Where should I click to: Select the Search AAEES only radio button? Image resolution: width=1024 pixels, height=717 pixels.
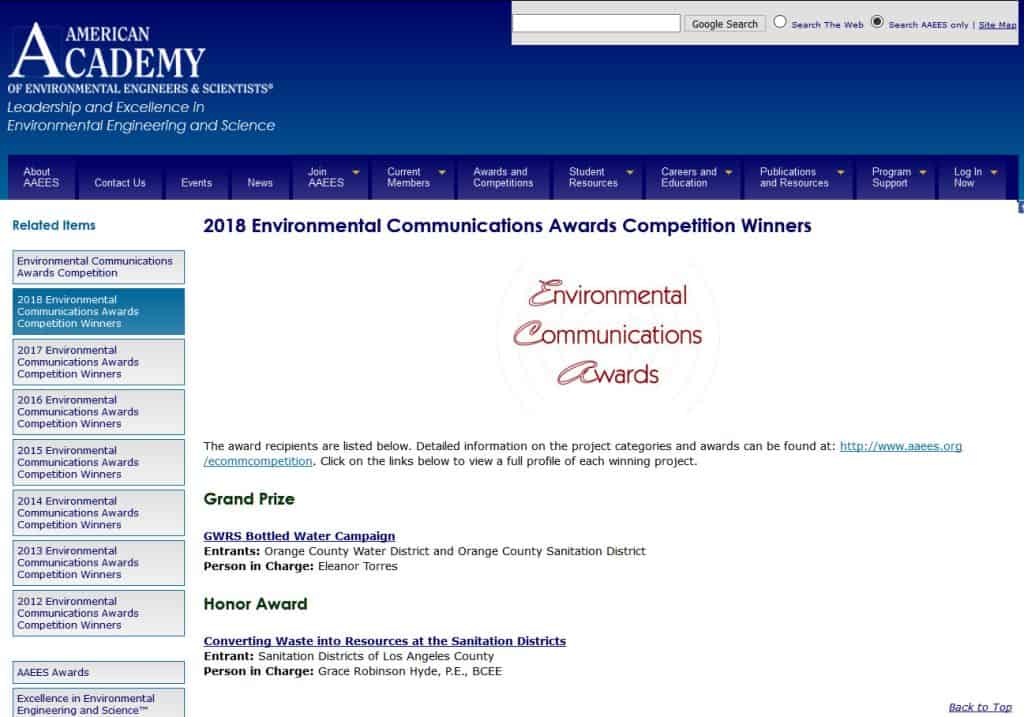tap(877, 22)
